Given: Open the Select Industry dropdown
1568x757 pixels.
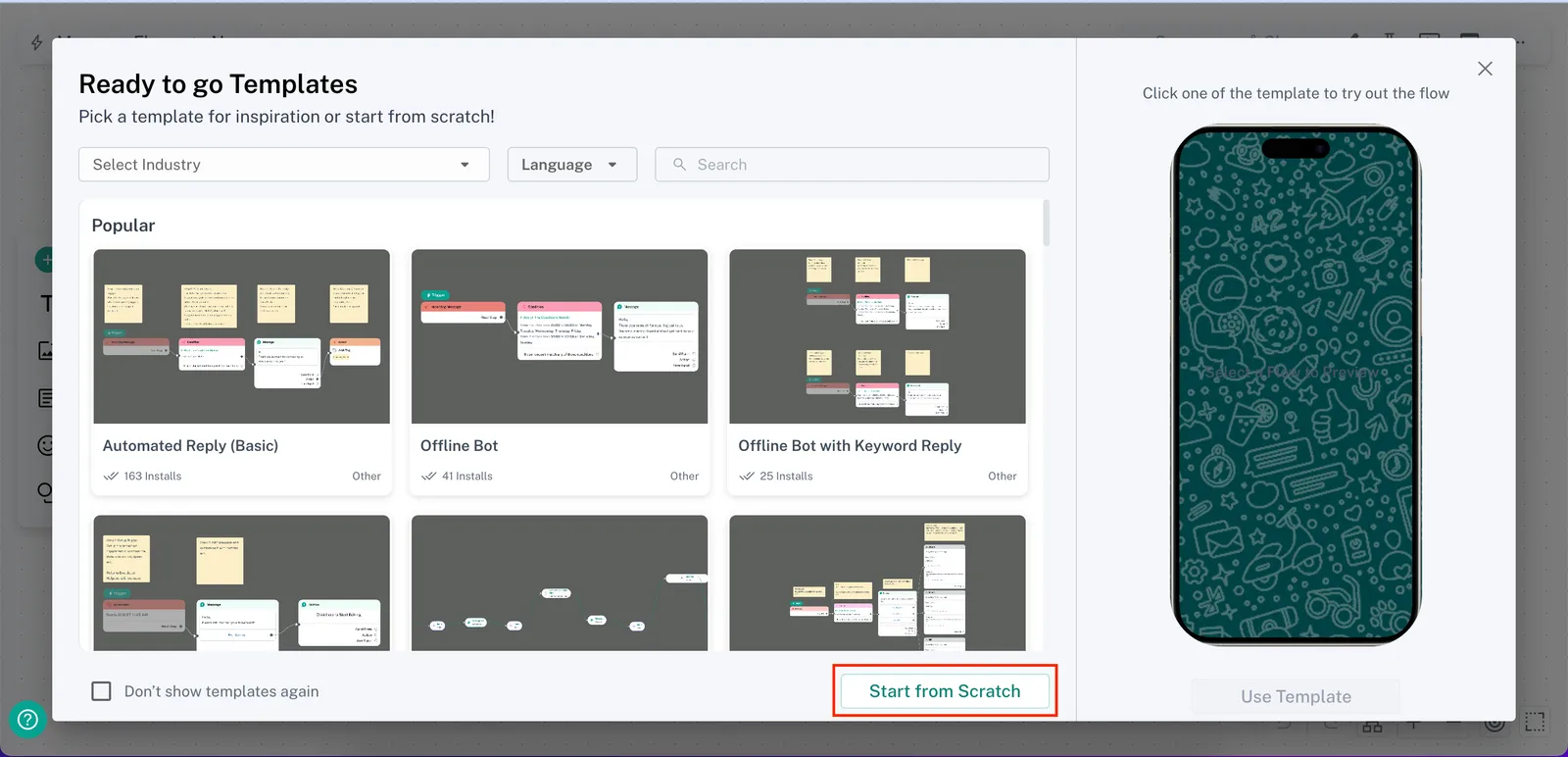Looking at the screenshot, I should pyautogui.click(x=283, y=165).
